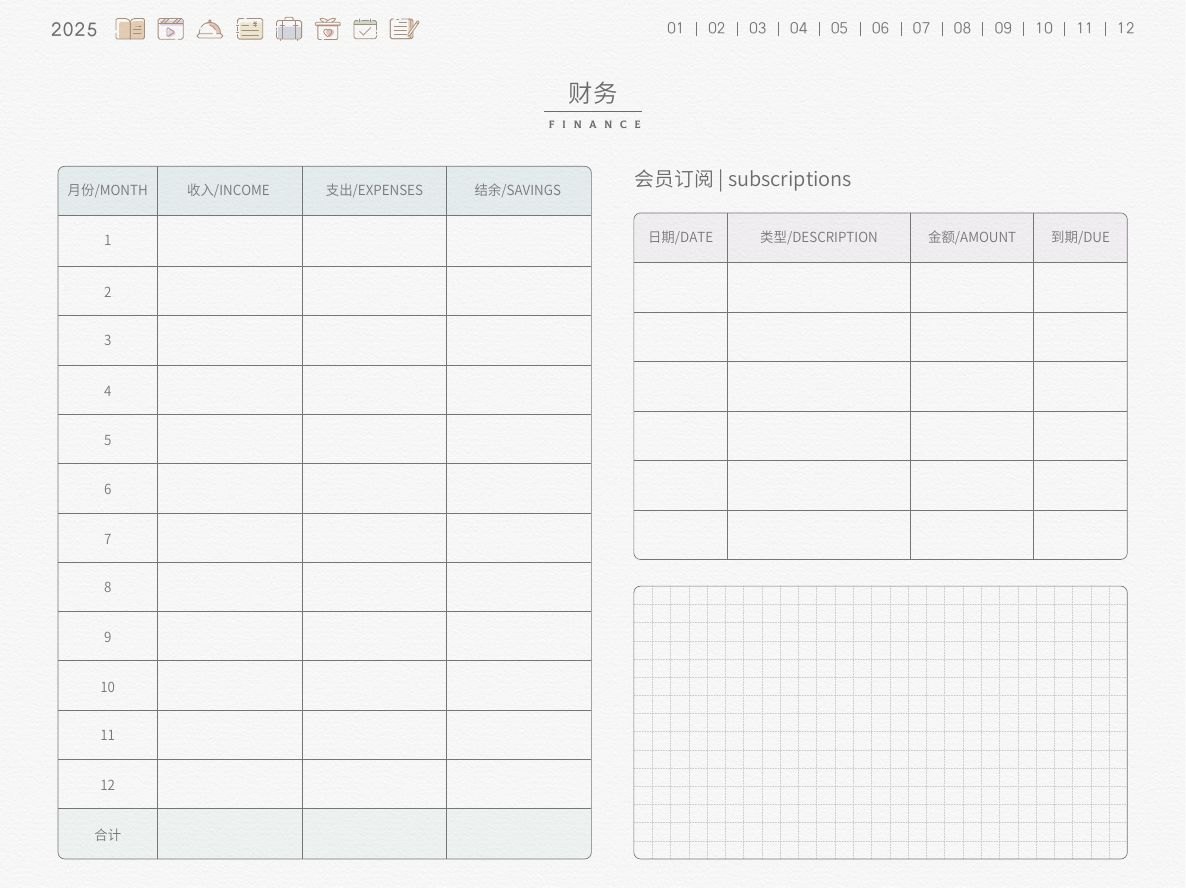The image size is (1186, 888).
Task: Select the savings cell for month 12
Action: coord(518,784)
